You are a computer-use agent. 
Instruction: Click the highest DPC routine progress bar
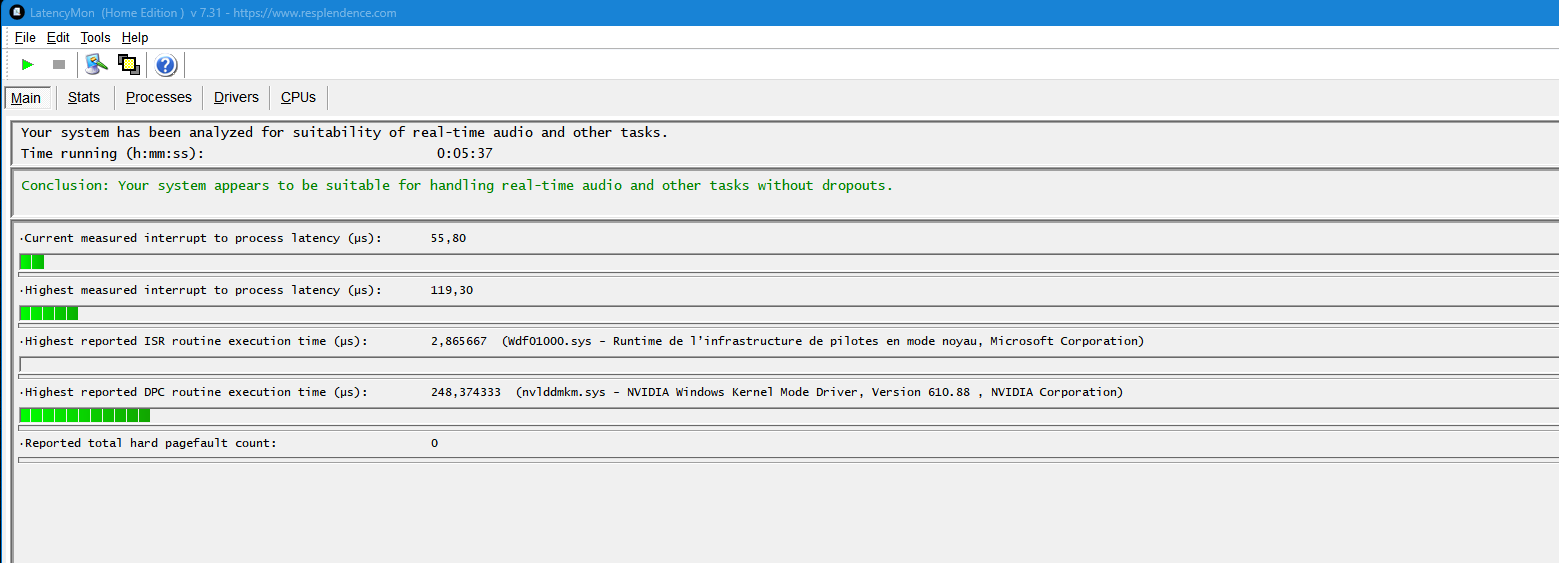(x=788, y=415)
